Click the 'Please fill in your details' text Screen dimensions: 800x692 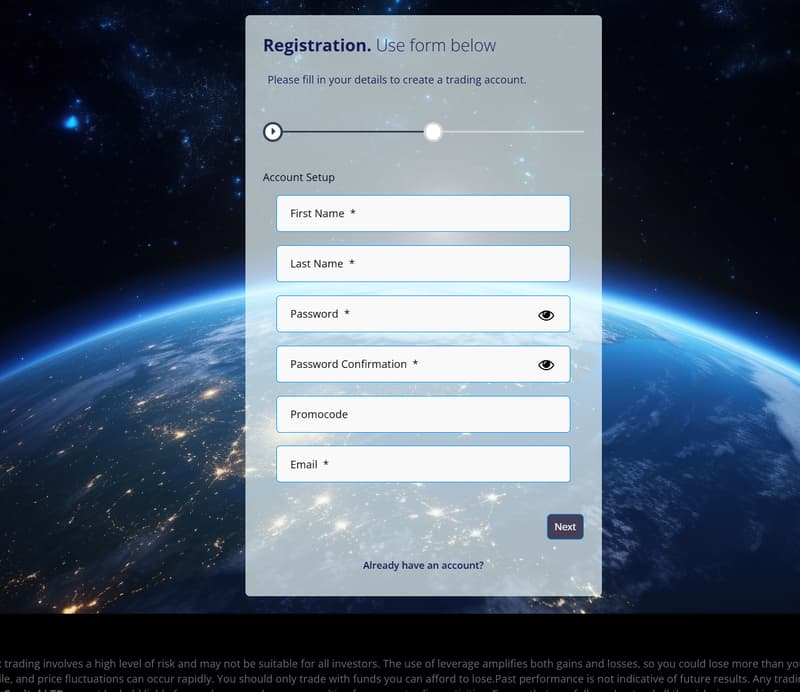(x=396, y=80)
